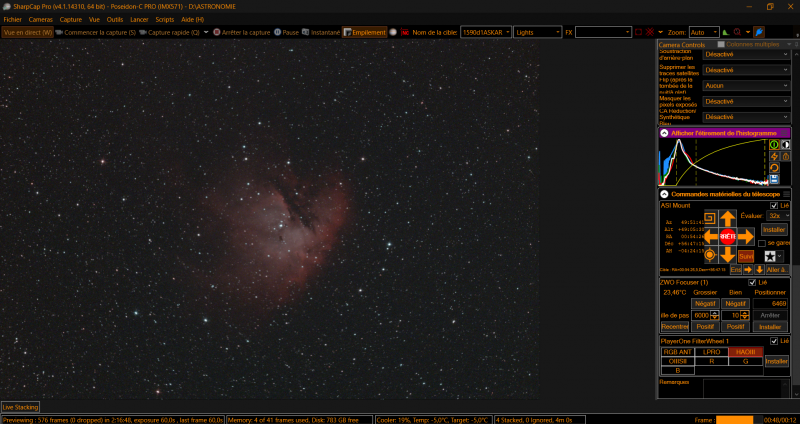Open the Outils menu
The width and height of the screenshot is (800, 424).
click(x=115, y=19)
